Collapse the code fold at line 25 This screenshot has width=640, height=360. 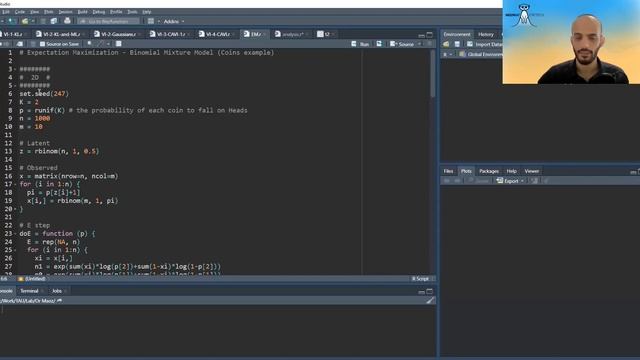pyautogui.click(x=16, y=250)
